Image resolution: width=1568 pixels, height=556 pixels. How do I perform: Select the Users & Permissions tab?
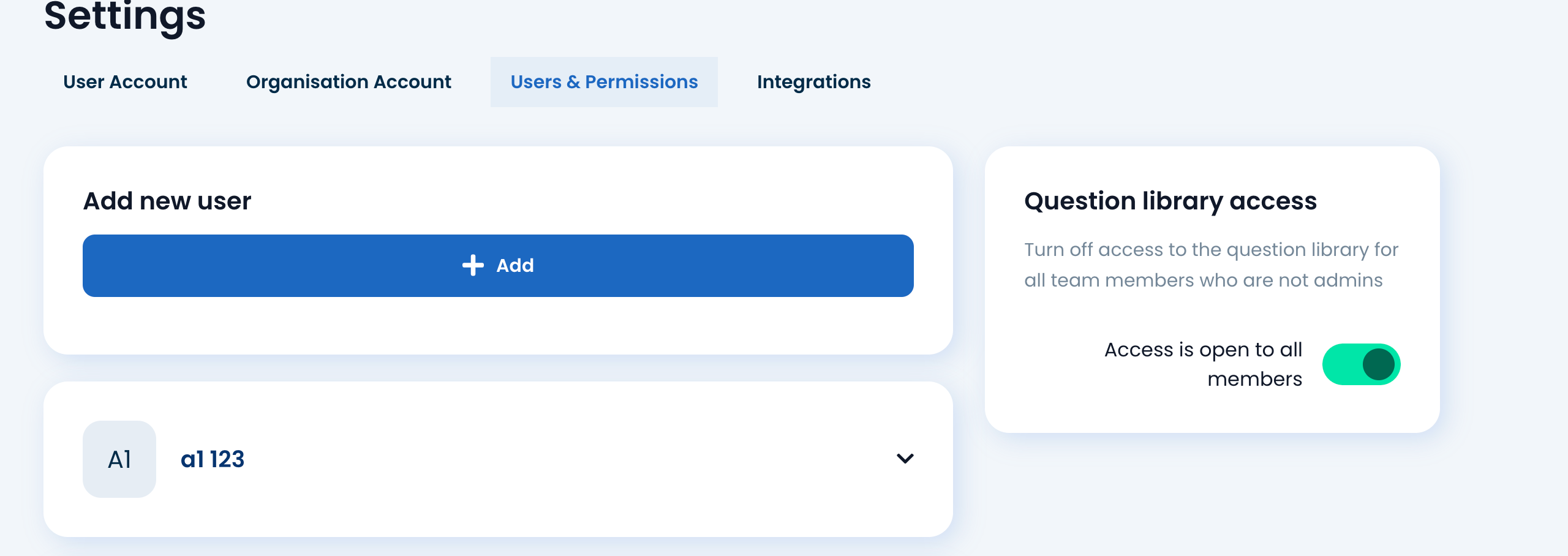pos(604,82)
